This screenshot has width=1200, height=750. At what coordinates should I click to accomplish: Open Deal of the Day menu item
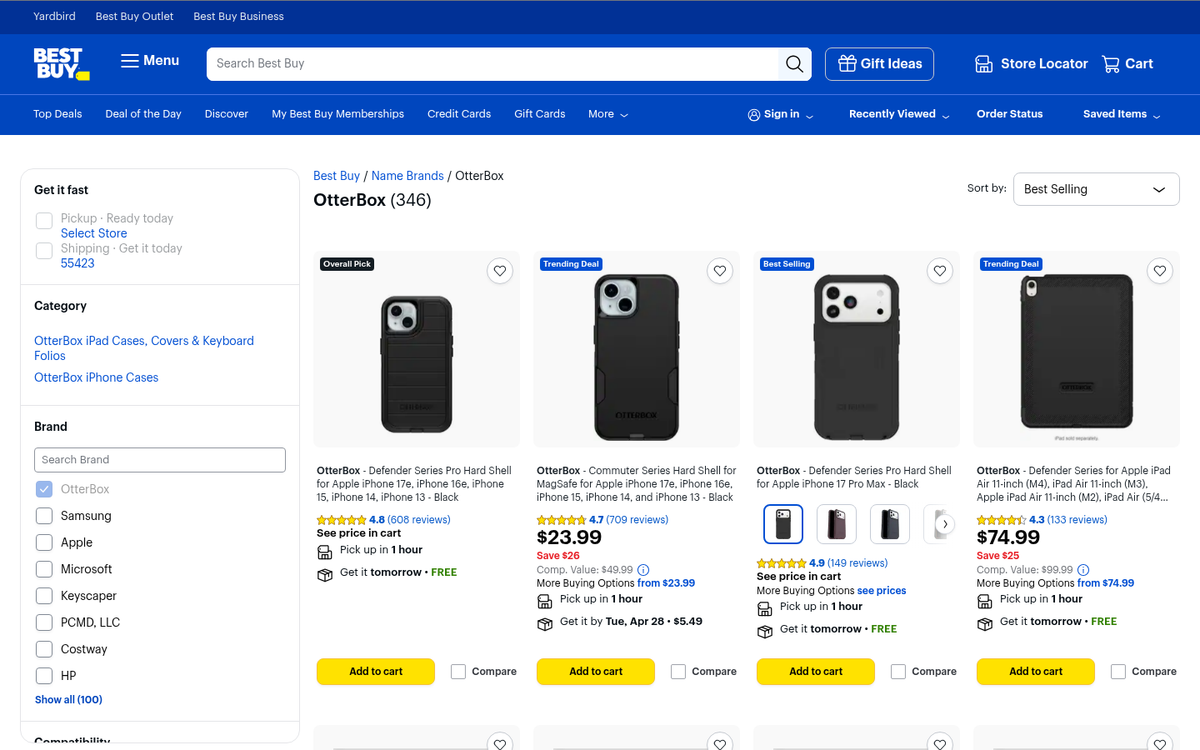tap(143, 114)
